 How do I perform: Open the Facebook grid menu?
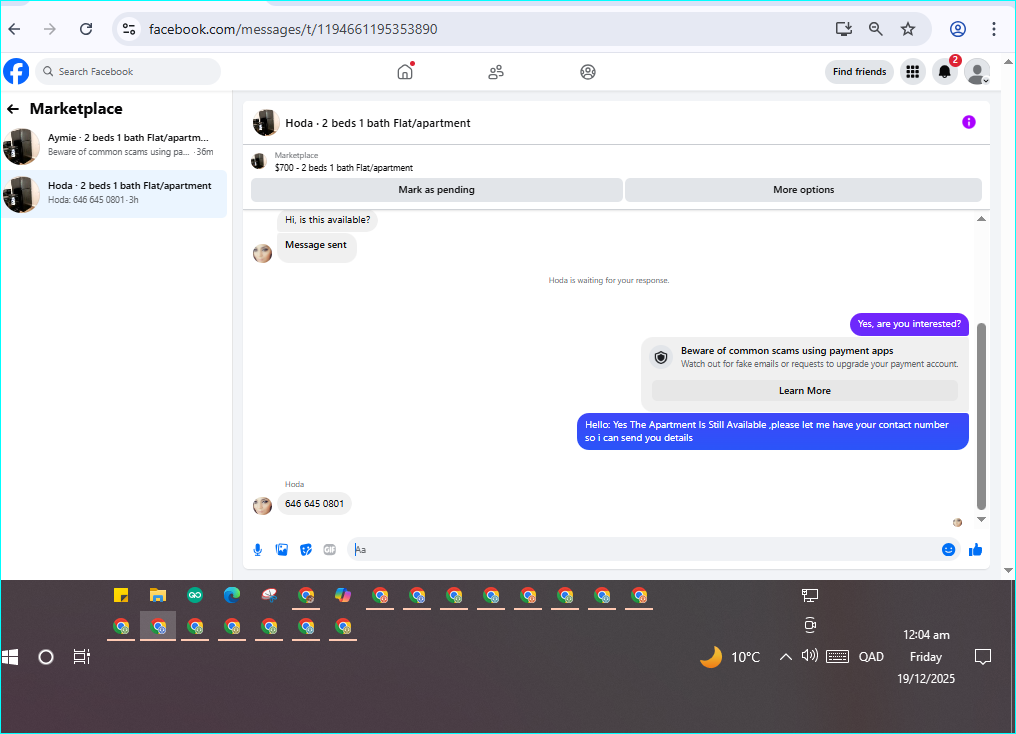pyautogui.click(x=912, y=71)
